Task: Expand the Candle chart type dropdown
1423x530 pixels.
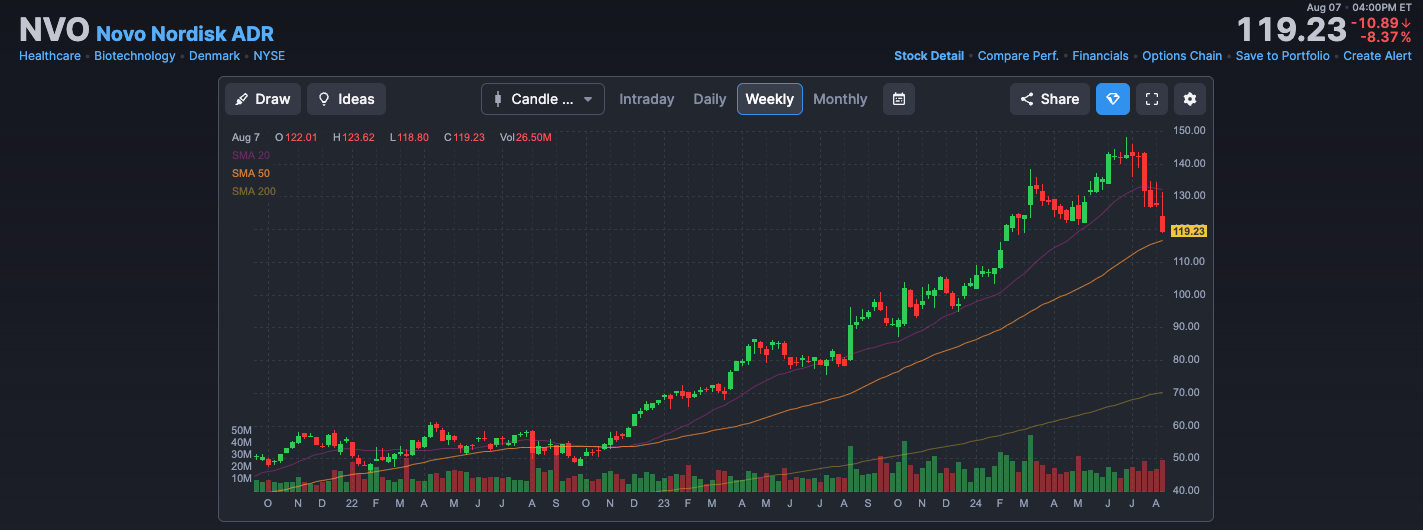Action: (543, 99)
